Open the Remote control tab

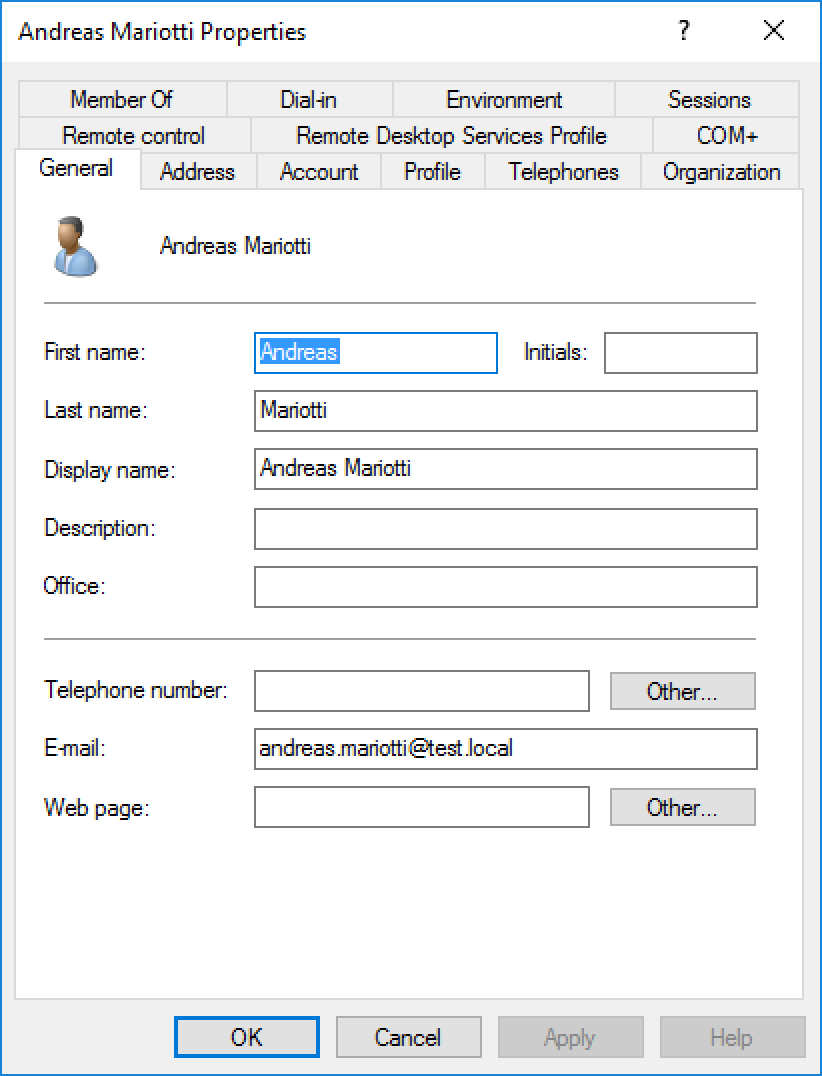[x=133, y=136]
